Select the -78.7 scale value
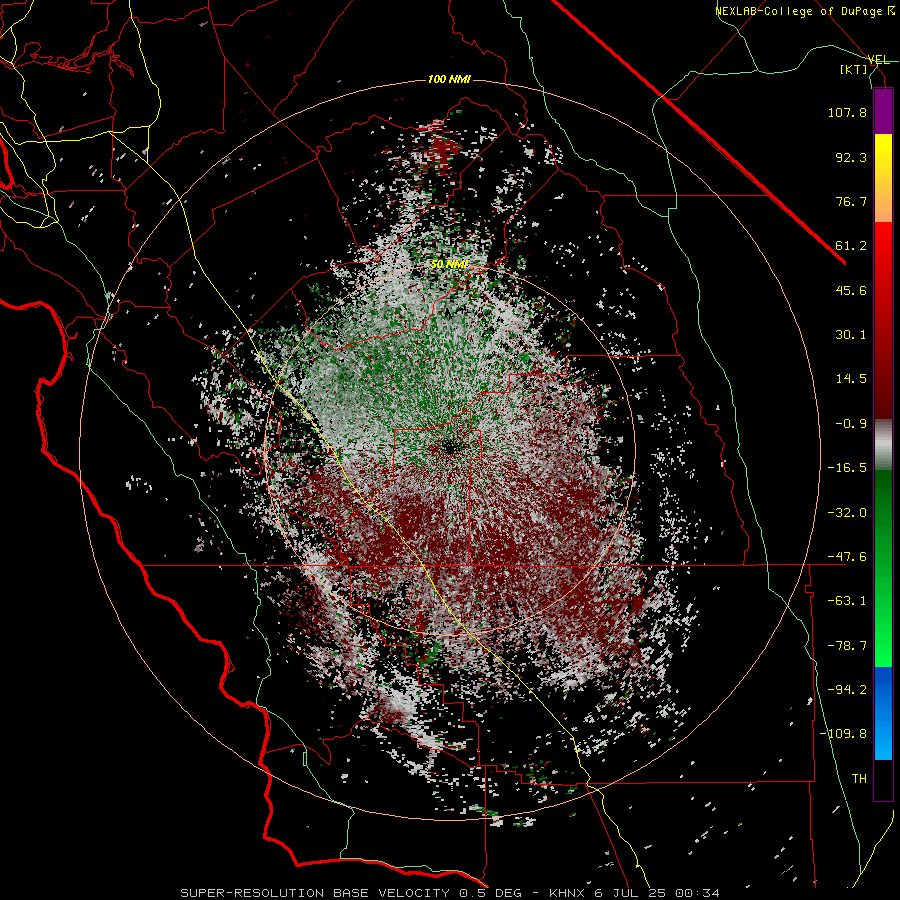The width and height of the screenshot is (900, 900). (847, 646)
